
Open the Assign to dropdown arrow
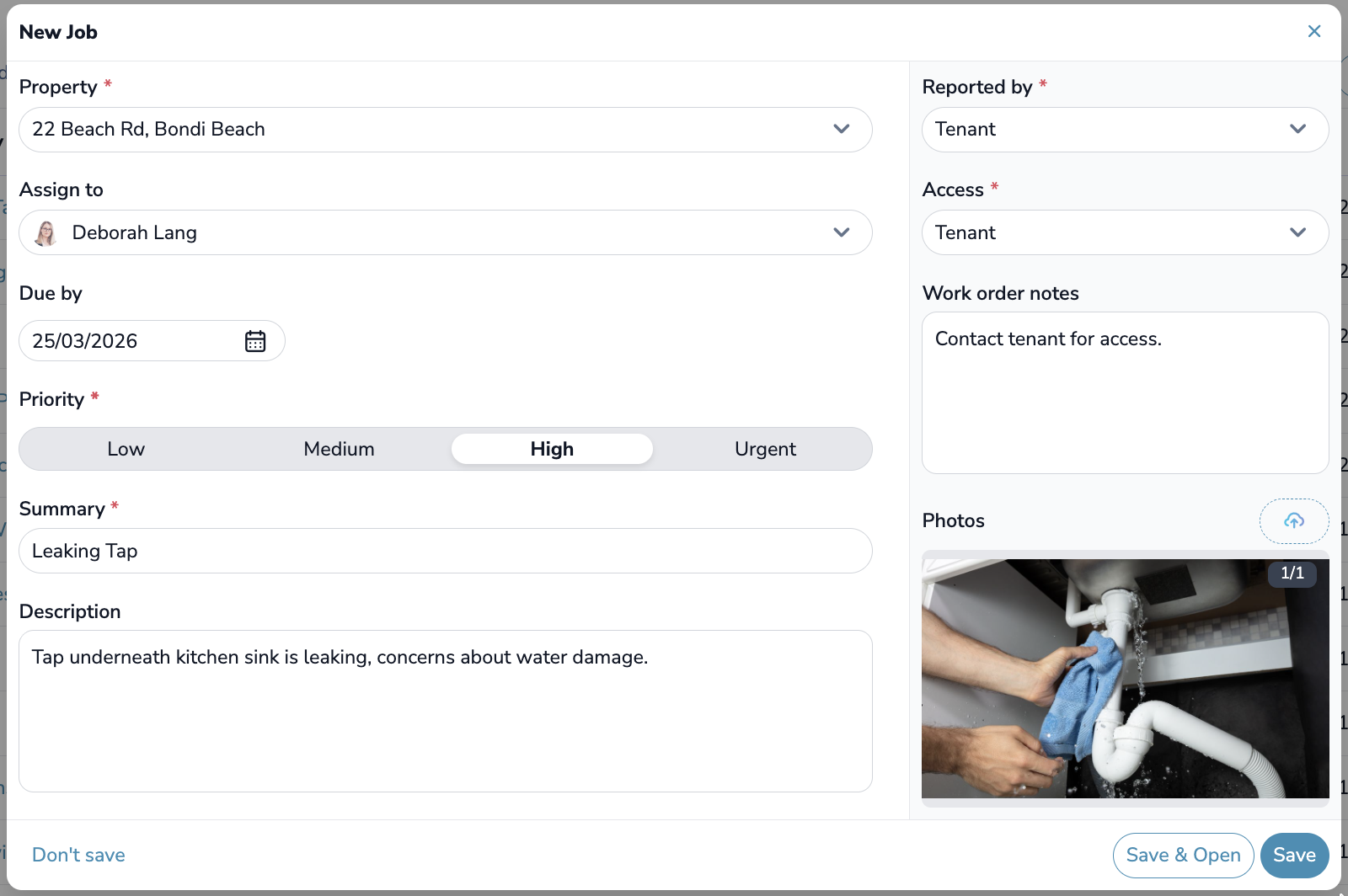tap(841, 233)
